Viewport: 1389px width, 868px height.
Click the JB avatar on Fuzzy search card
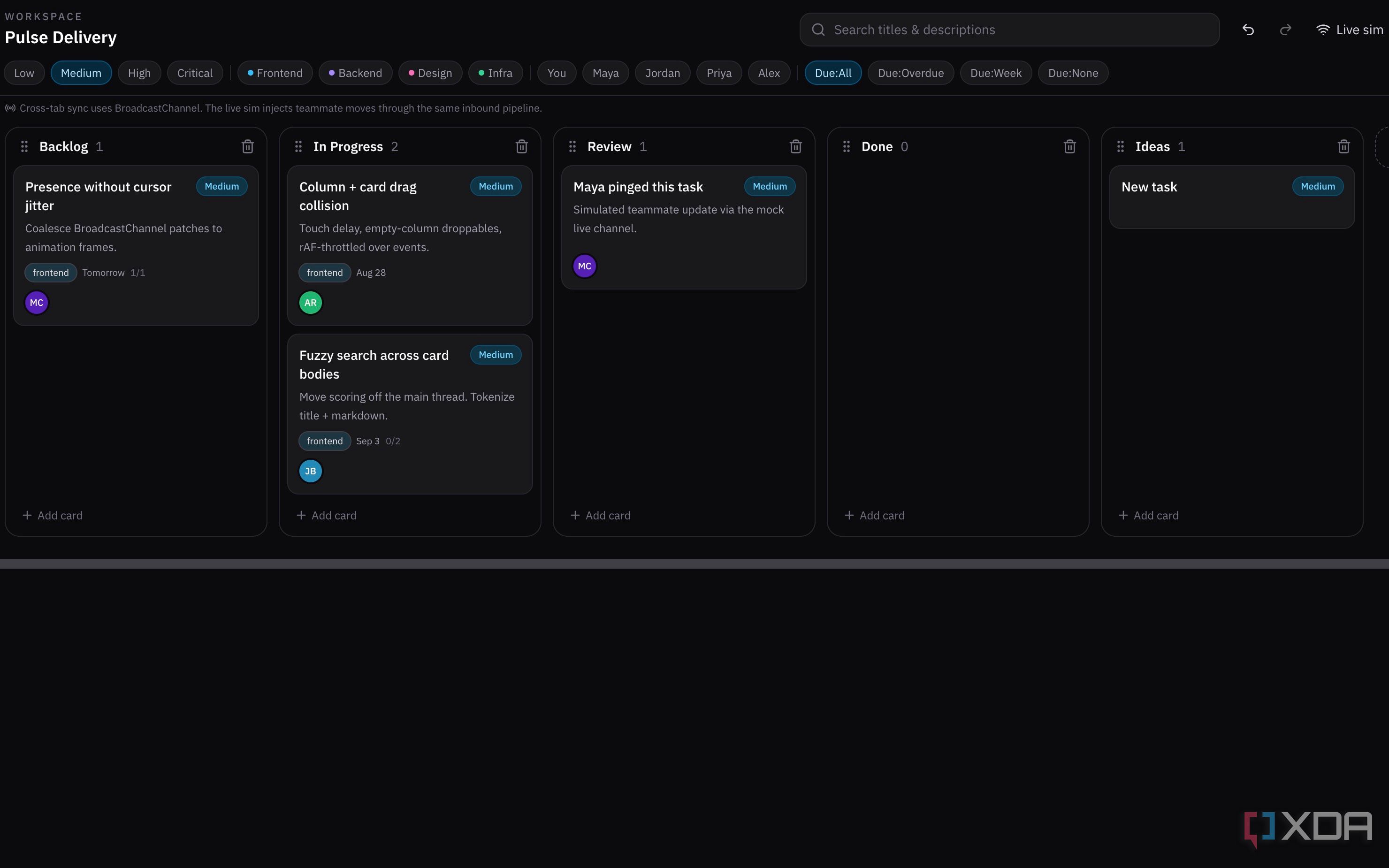(311, 472)
